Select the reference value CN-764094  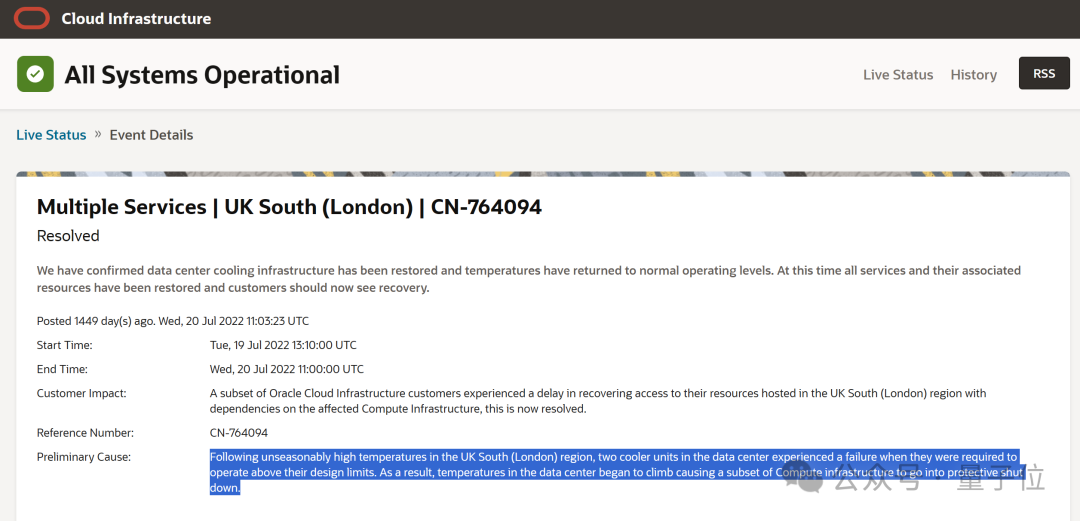coord(238,433)
